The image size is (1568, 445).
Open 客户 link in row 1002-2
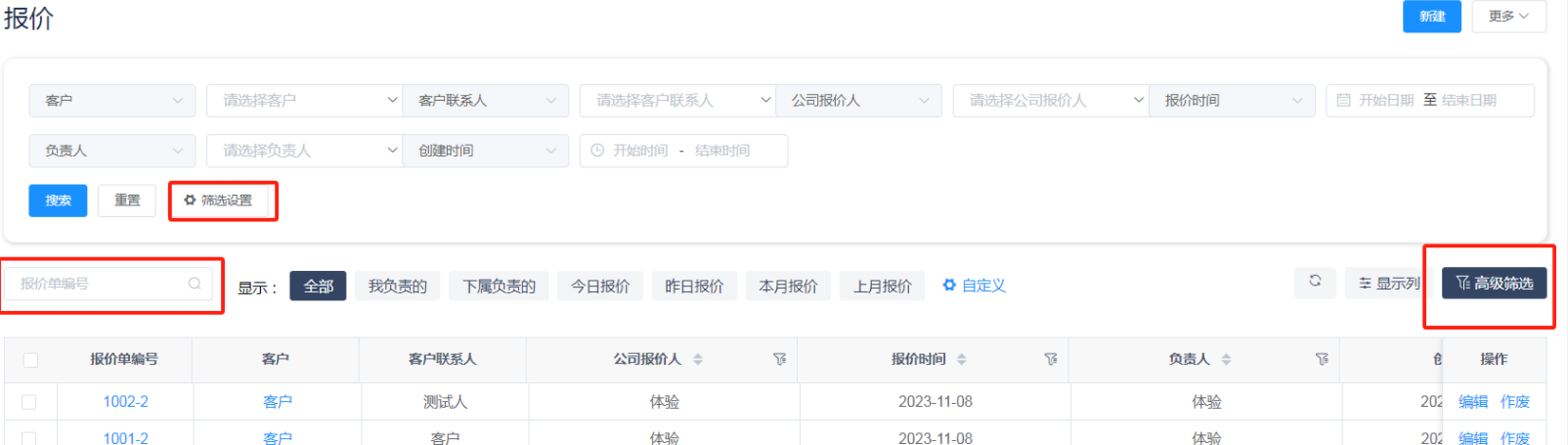[278, 402]
